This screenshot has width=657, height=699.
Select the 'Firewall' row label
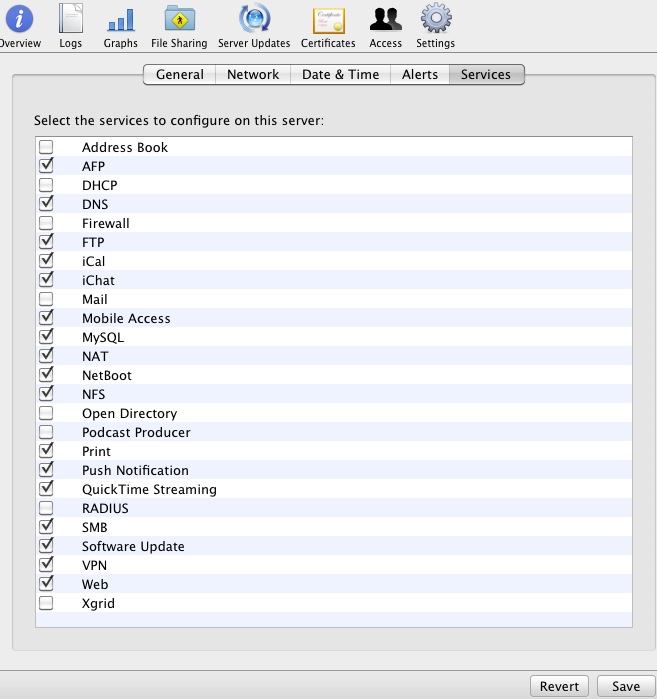click(x=106, y=223)
